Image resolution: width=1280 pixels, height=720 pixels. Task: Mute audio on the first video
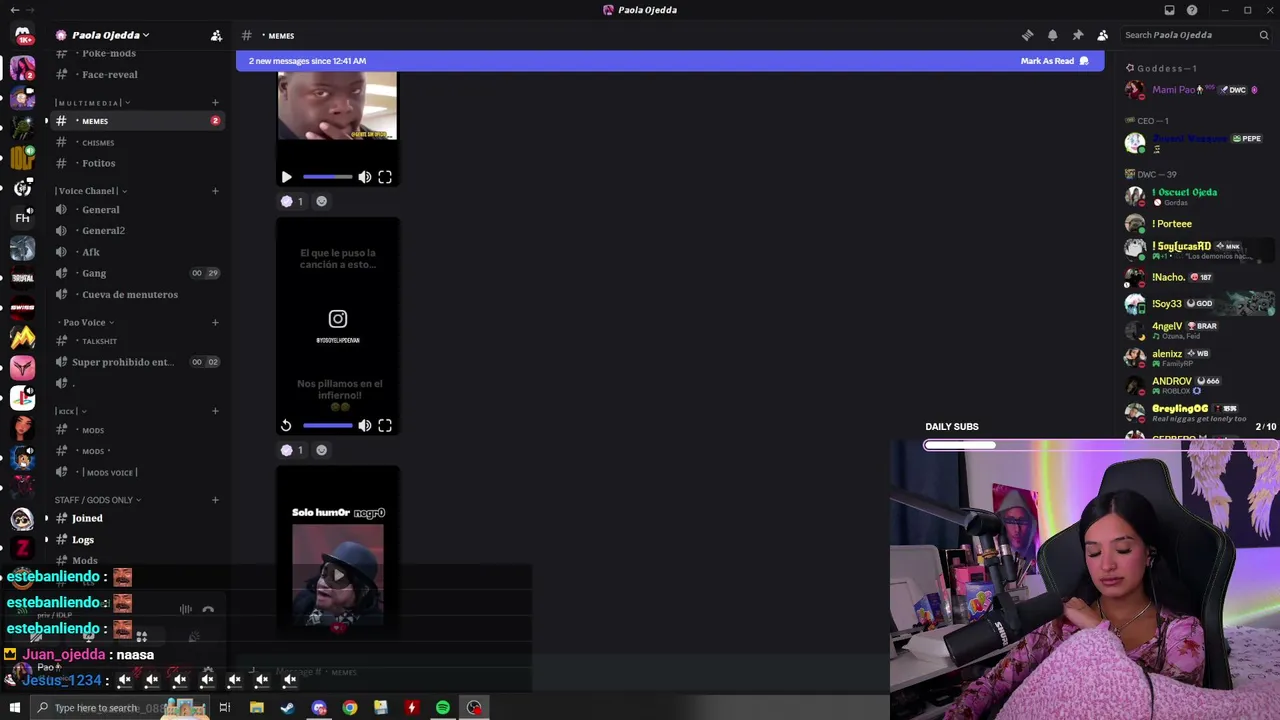pos(365,177)
